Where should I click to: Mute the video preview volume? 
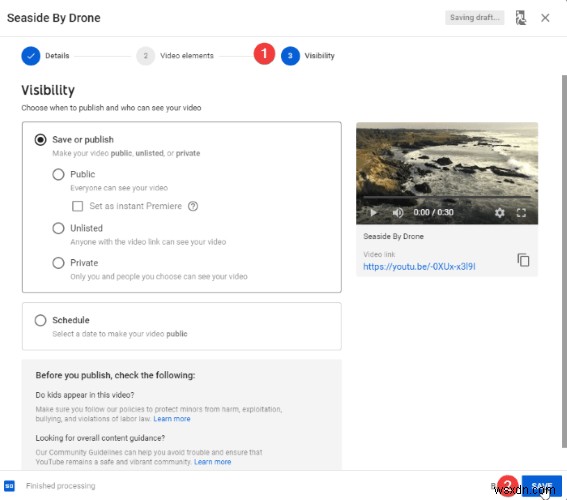coord(398,213)
